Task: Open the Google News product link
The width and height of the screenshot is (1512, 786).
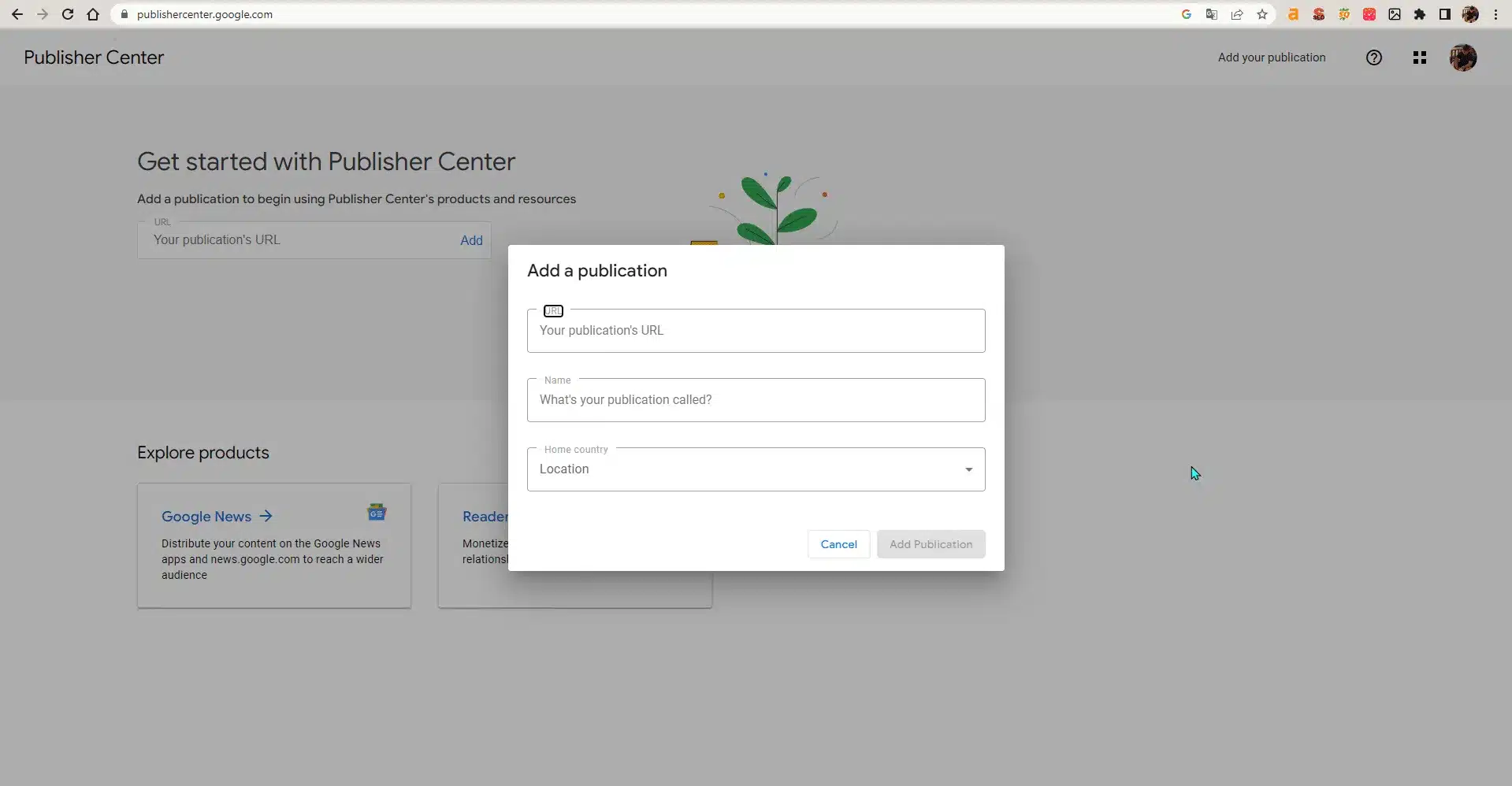Action: pos(206,517)
